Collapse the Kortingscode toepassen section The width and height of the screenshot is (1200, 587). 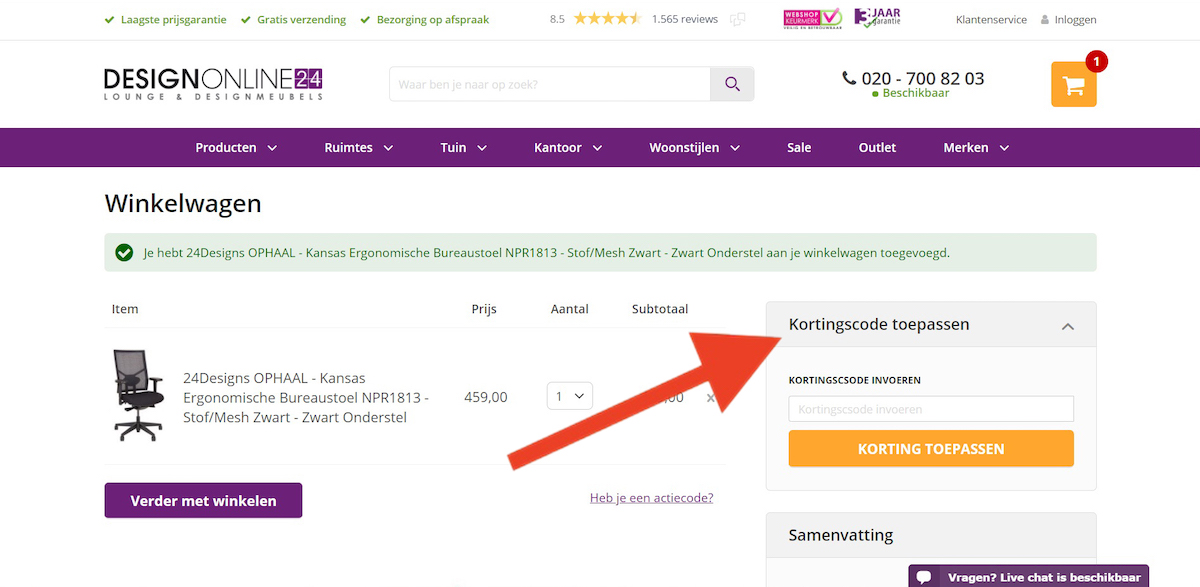click(1068, 326)
